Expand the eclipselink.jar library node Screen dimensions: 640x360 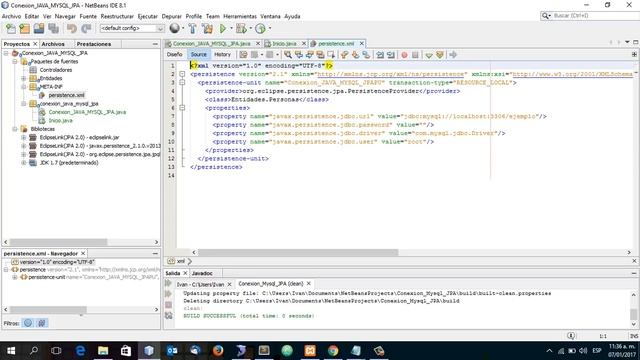click(x=24, y=138)
